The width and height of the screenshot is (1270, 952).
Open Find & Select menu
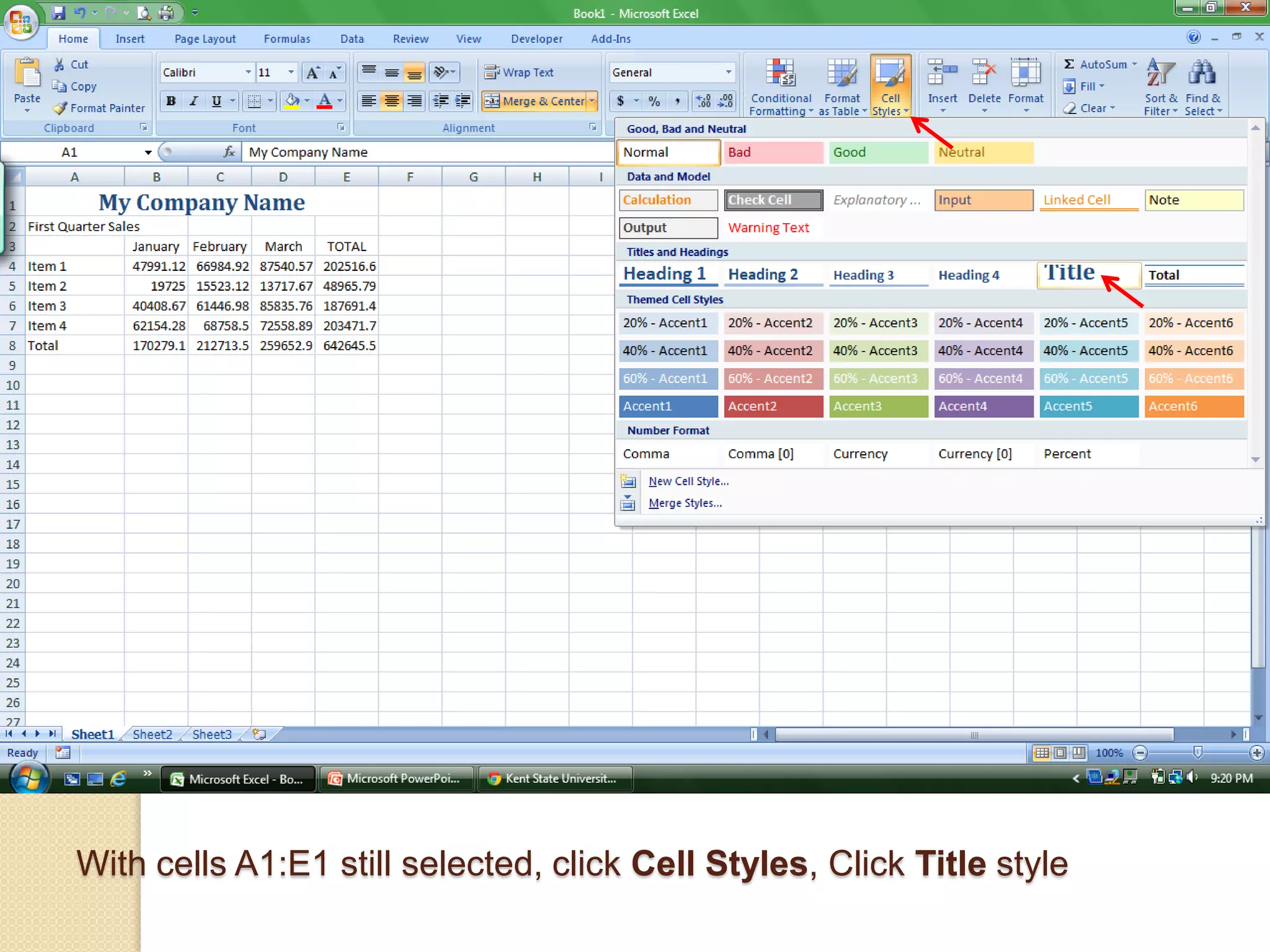point(1203,87)
